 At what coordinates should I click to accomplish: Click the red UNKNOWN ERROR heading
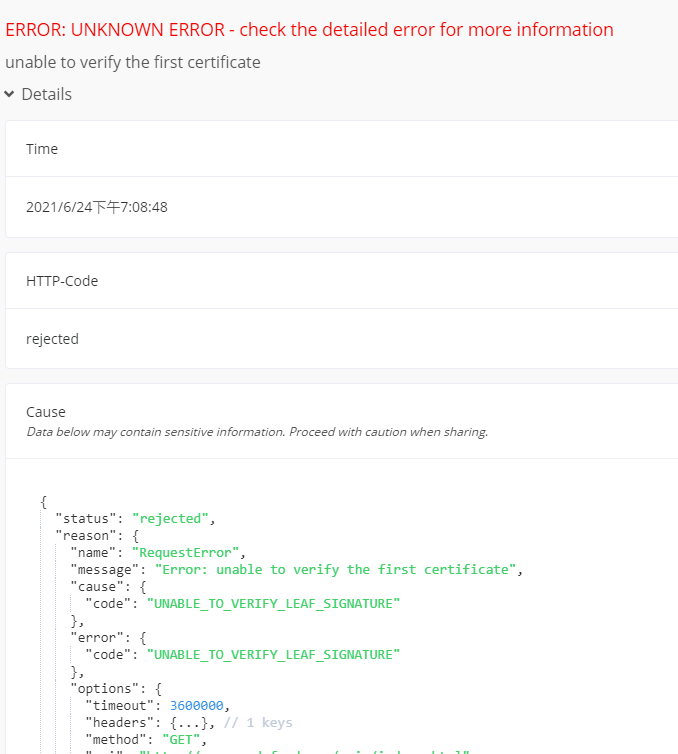pos(309,29)
